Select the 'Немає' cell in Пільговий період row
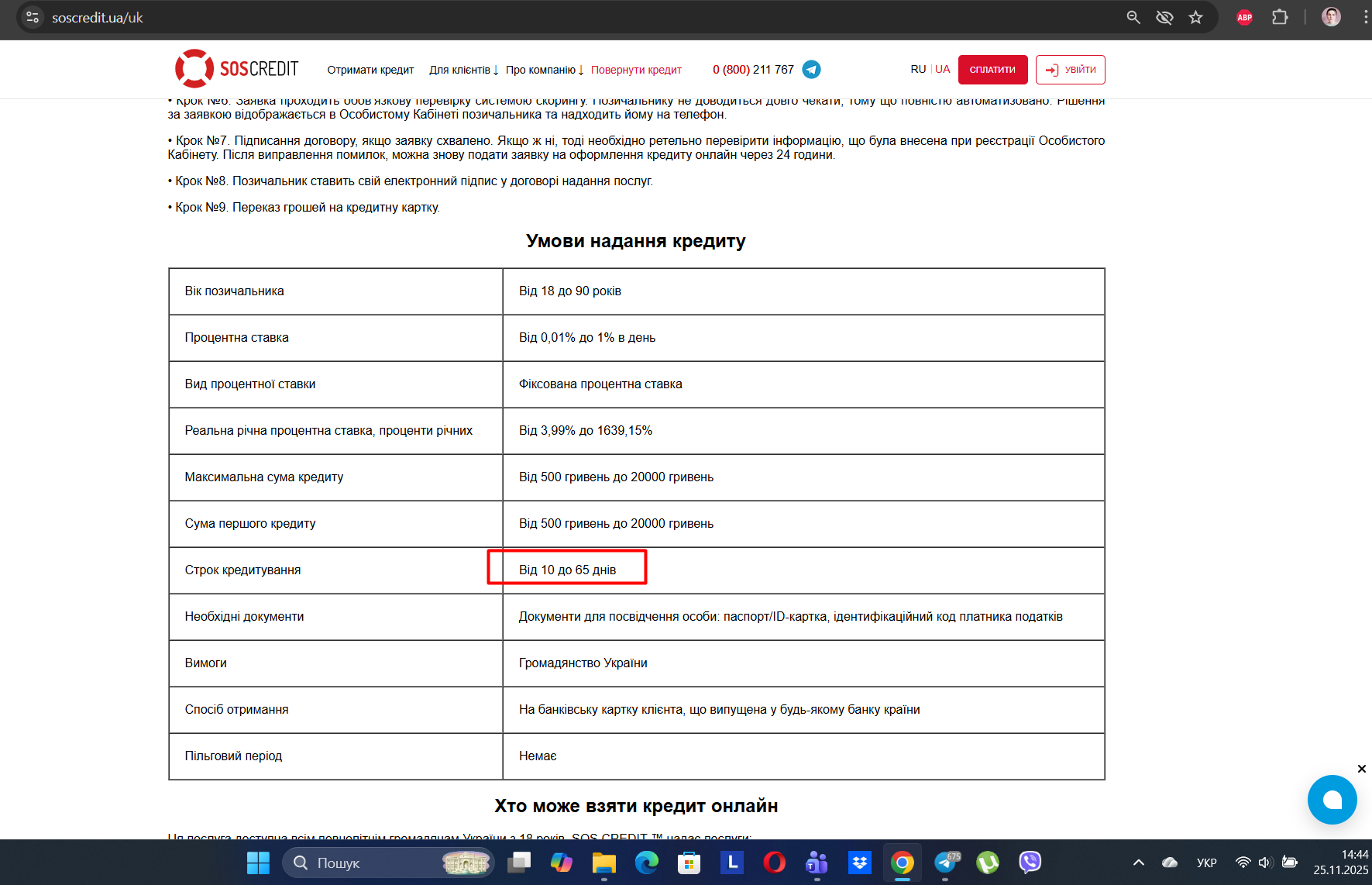The height and width of the screenshot is (885, 1372). tap(803, 756)
